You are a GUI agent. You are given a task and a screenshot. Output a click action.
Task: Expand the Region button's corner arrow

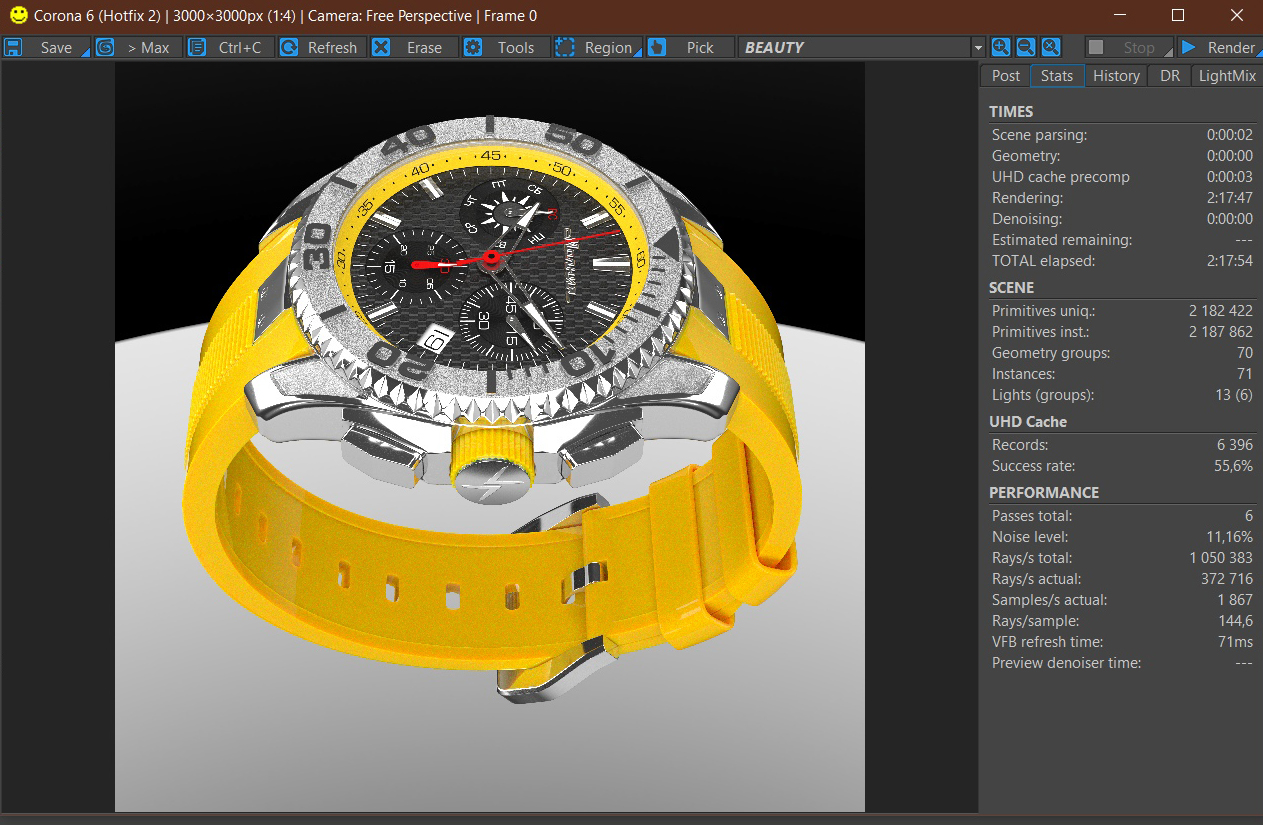637,53
